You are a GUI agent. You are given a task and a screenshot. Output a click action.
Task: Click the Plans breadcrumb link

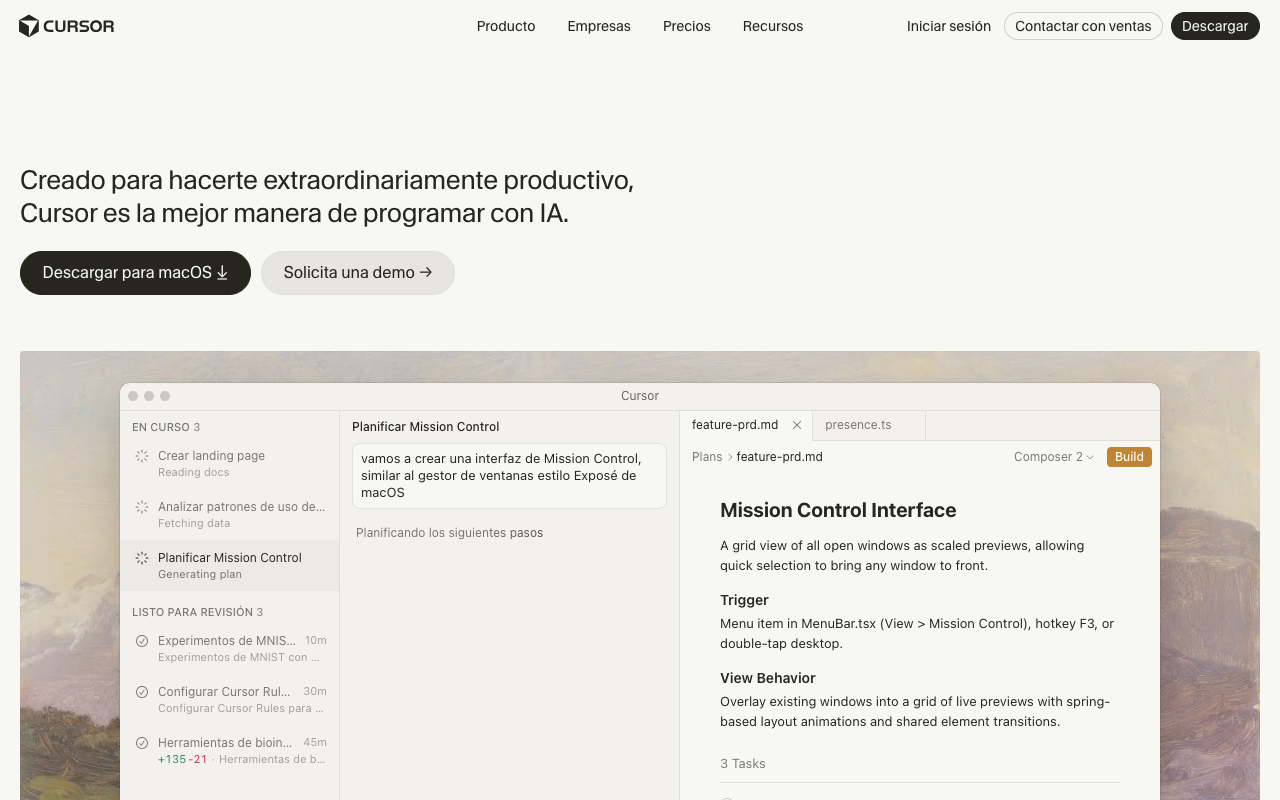[706, 457]
